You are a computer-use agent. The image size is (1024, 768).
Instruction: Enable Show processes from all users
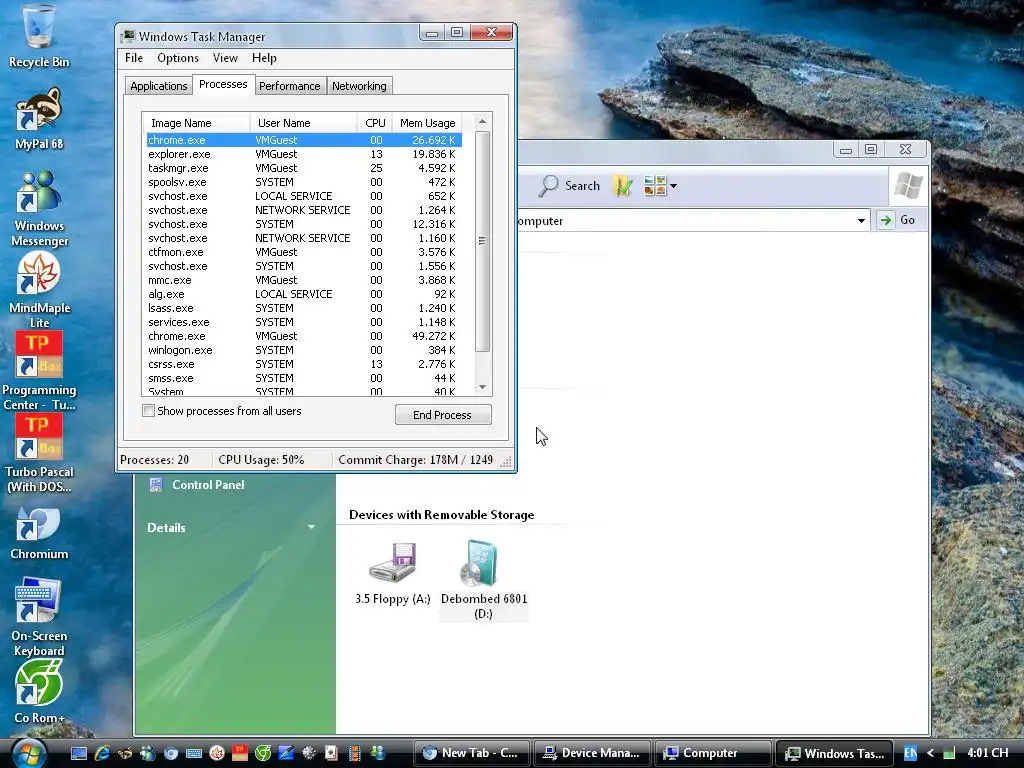click(148, 411)
